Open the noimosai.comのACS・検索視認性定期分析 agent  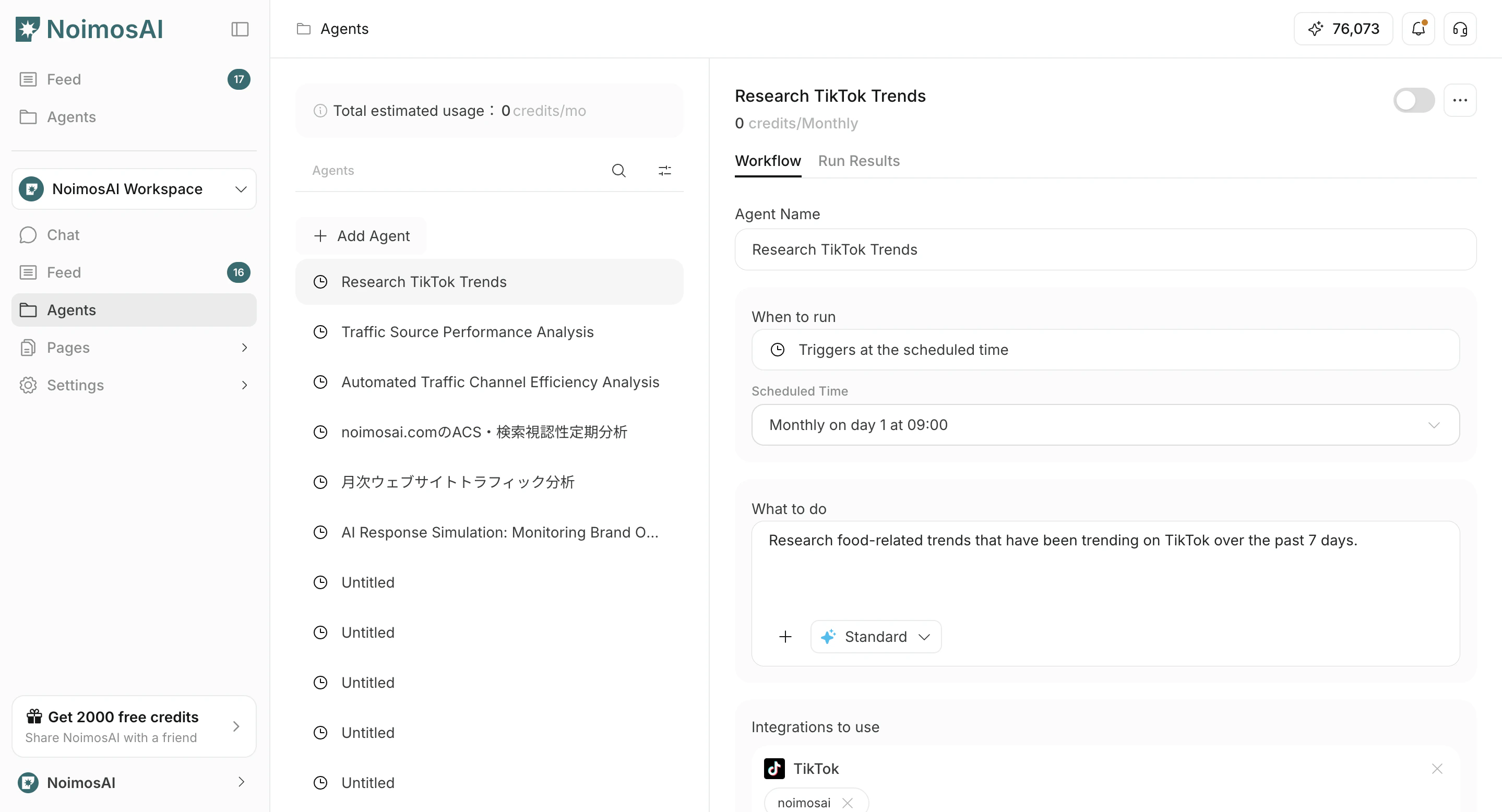tap(489, 433)
